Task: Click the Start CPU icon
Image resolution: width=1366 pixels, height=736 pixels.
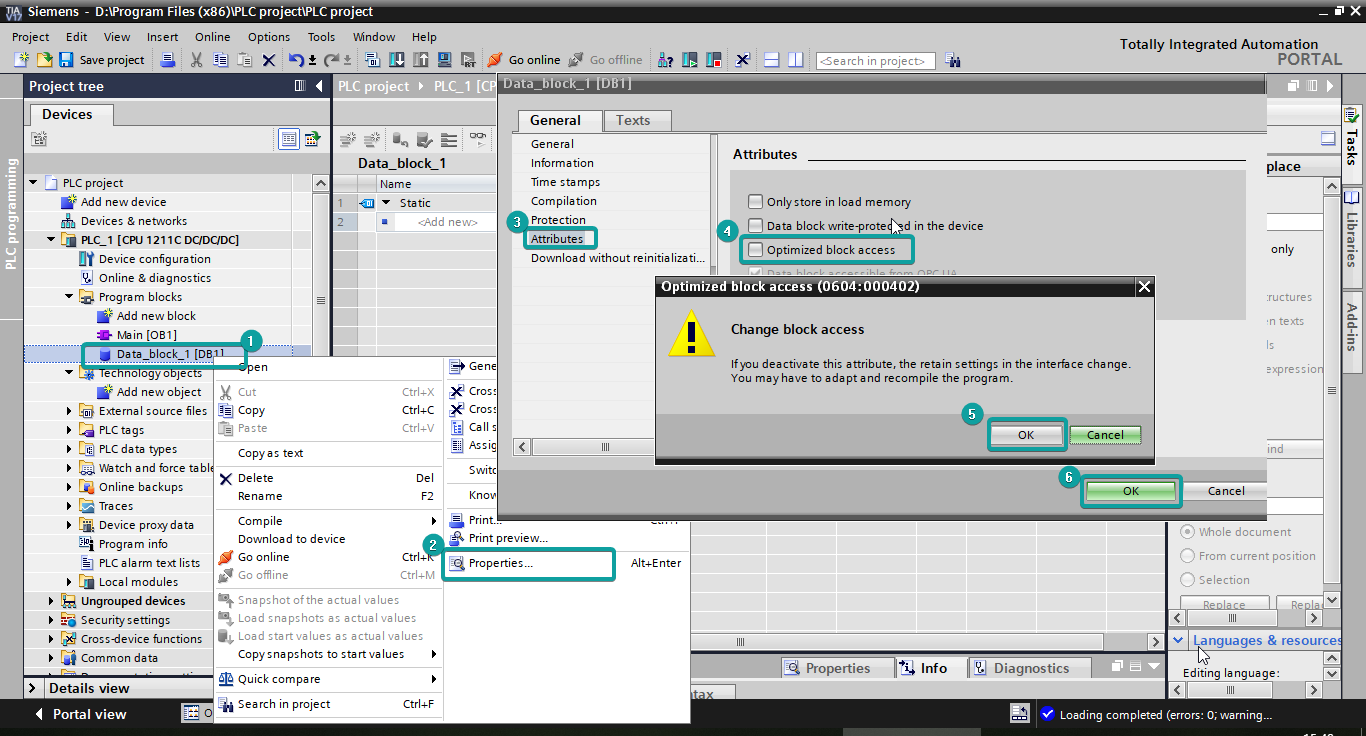Action: coord(690,60)
